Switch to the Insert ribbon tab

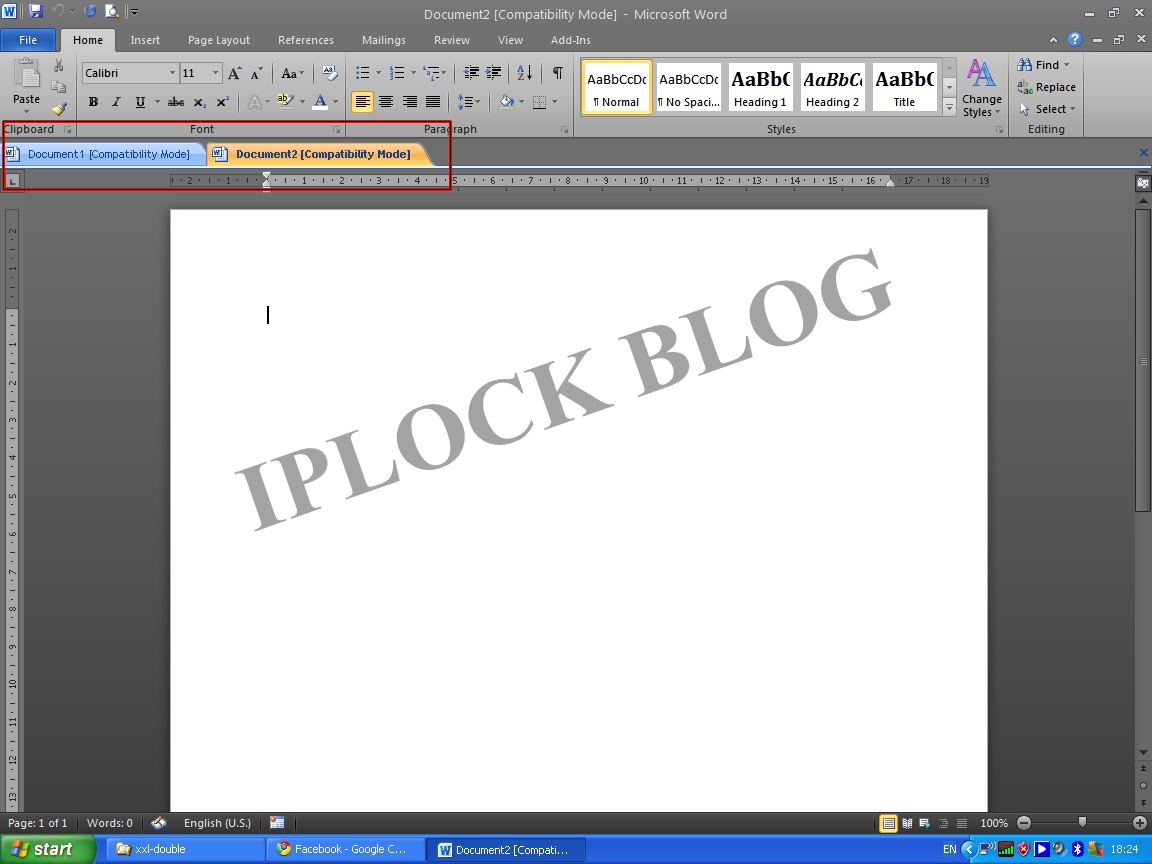point(145,40)
